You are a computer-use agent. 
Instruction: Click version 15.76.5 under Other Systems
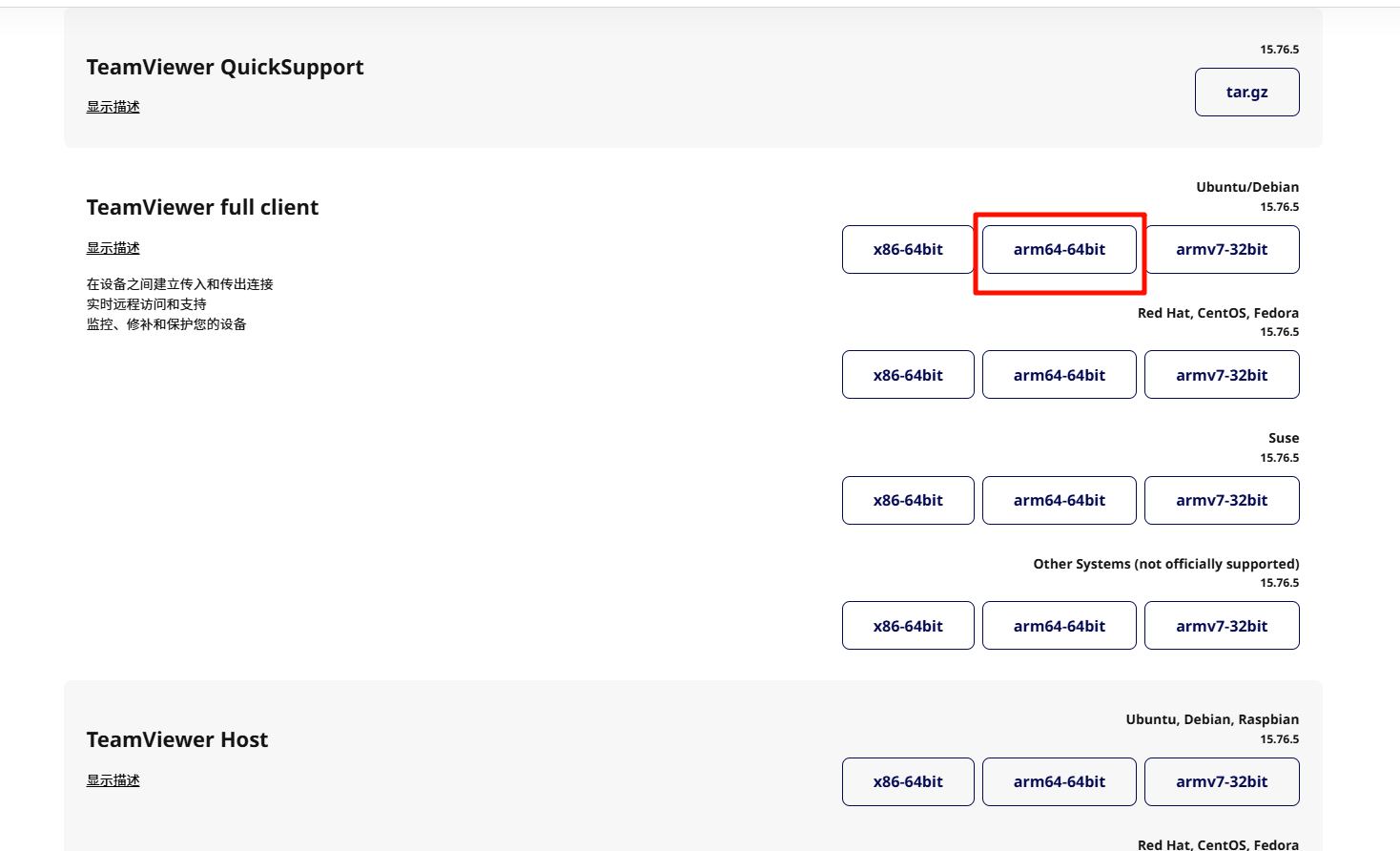point(1279,583)
